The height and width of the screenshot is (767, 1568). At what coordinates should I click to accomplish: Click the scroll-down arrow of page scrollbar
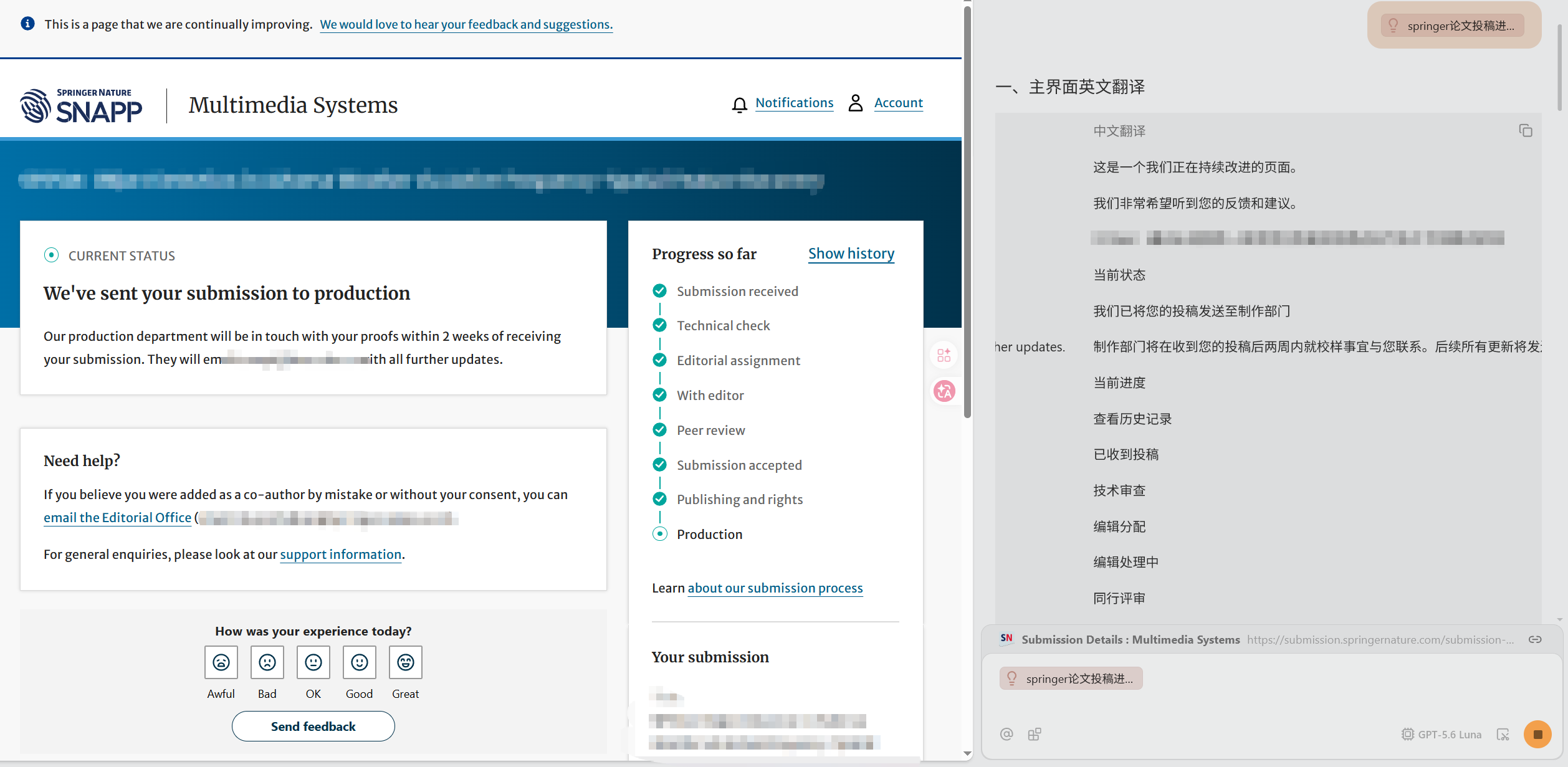click(967, 753)
